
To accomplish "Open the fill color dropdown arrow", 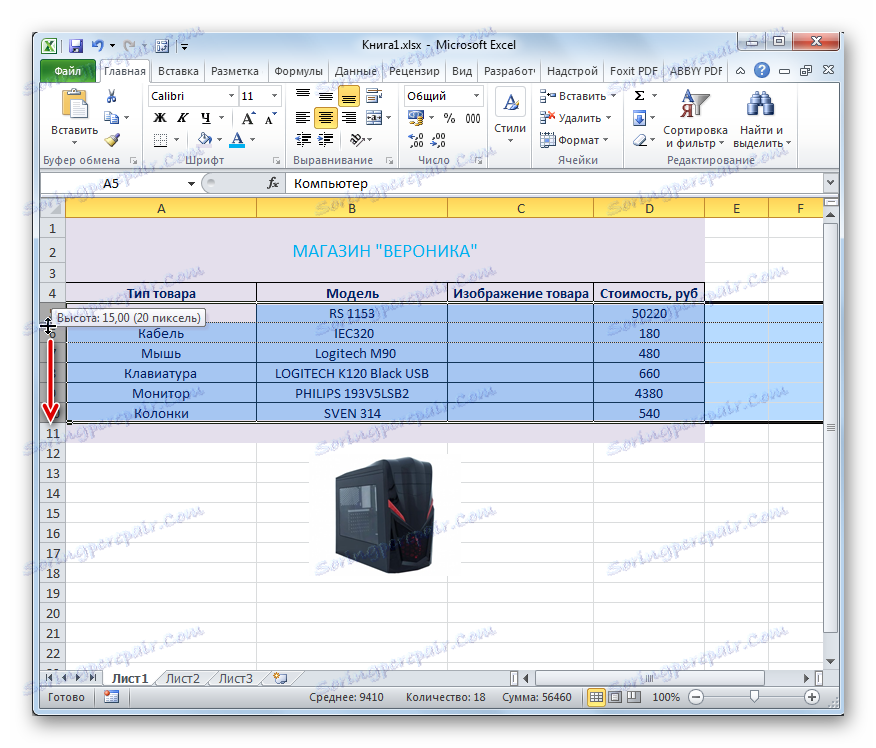I will pos(220,140).
